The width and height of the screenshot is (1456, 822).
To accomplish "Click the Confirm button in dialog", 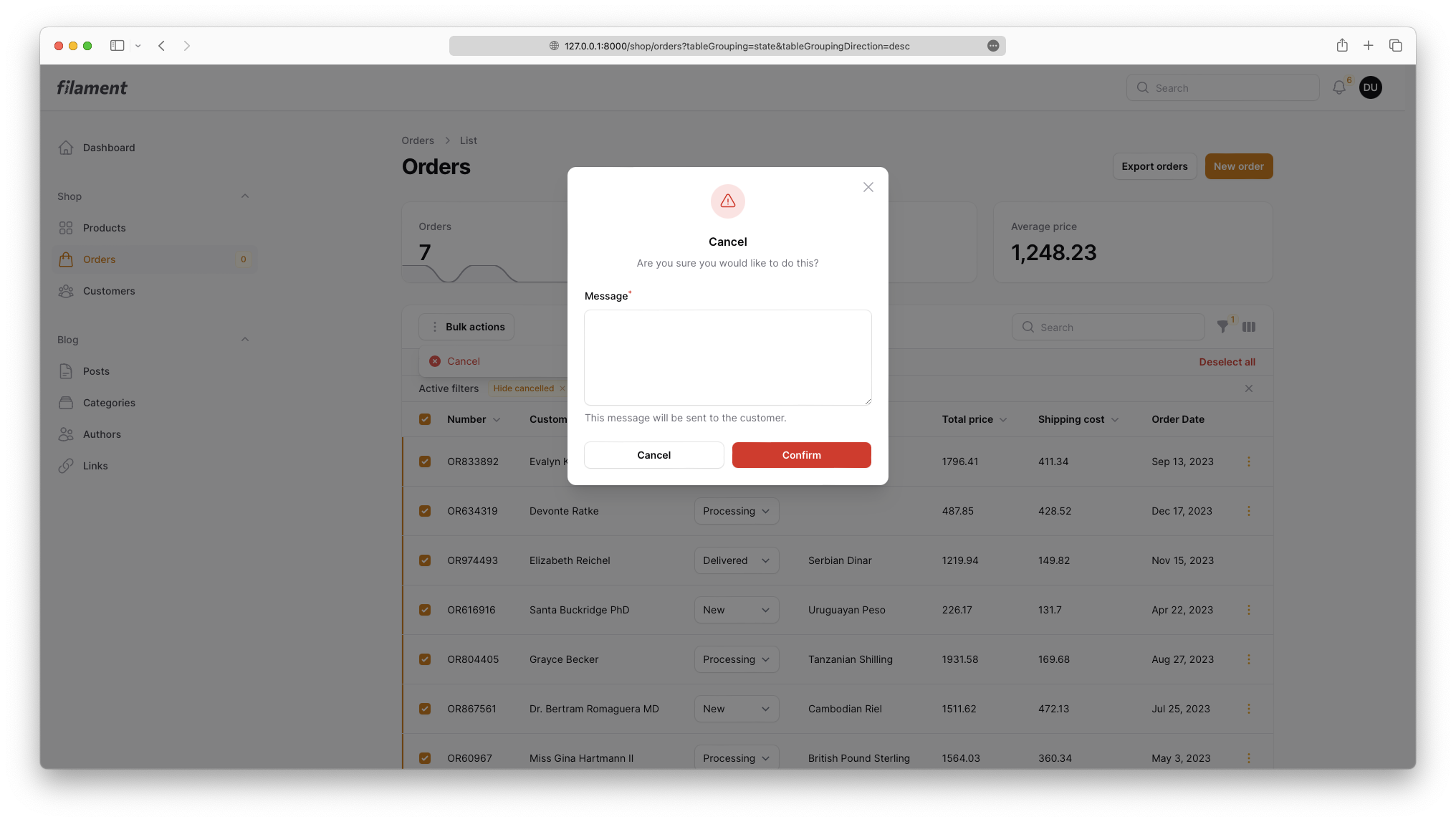I will tap(801, 454).
